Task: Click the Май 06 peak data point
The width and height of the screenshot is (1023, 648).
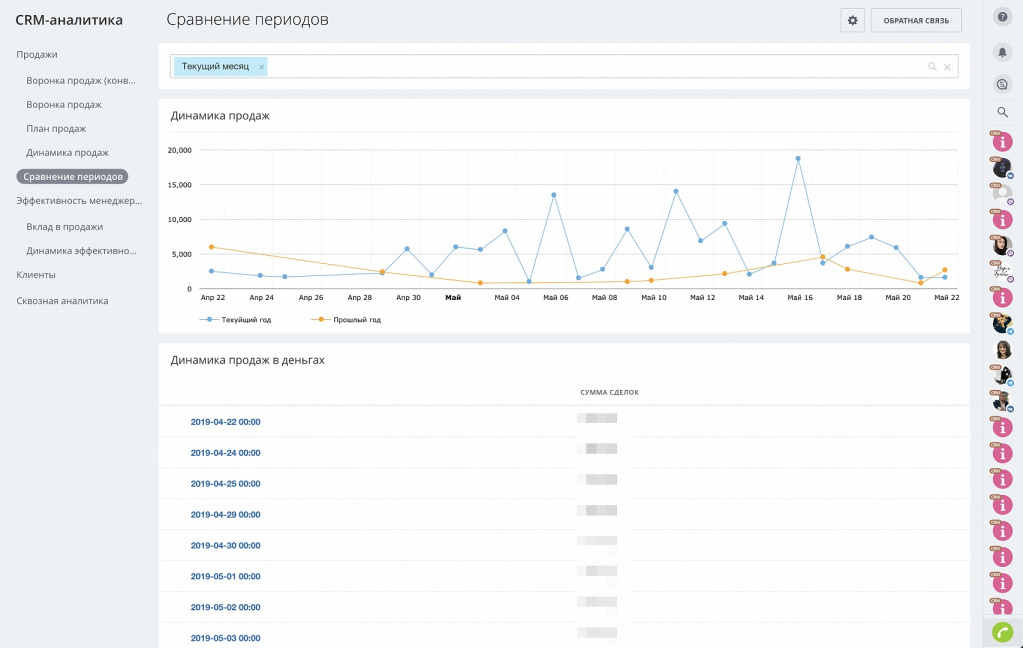Action: pos(554,195)
